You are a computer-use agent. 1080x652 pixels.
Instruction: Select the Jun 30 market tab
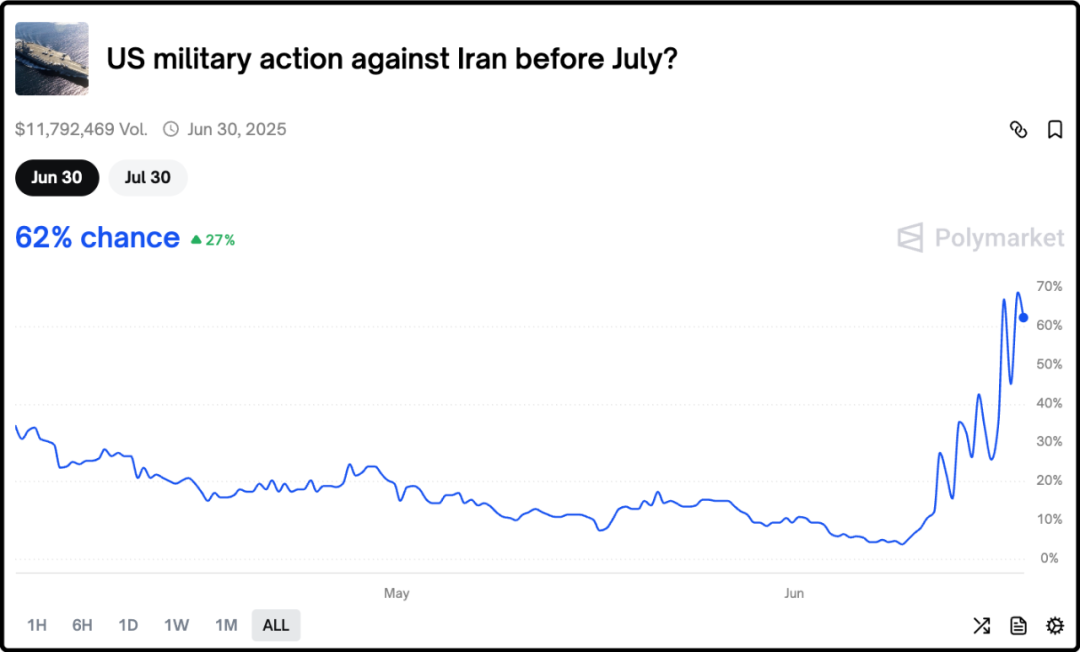57,177
